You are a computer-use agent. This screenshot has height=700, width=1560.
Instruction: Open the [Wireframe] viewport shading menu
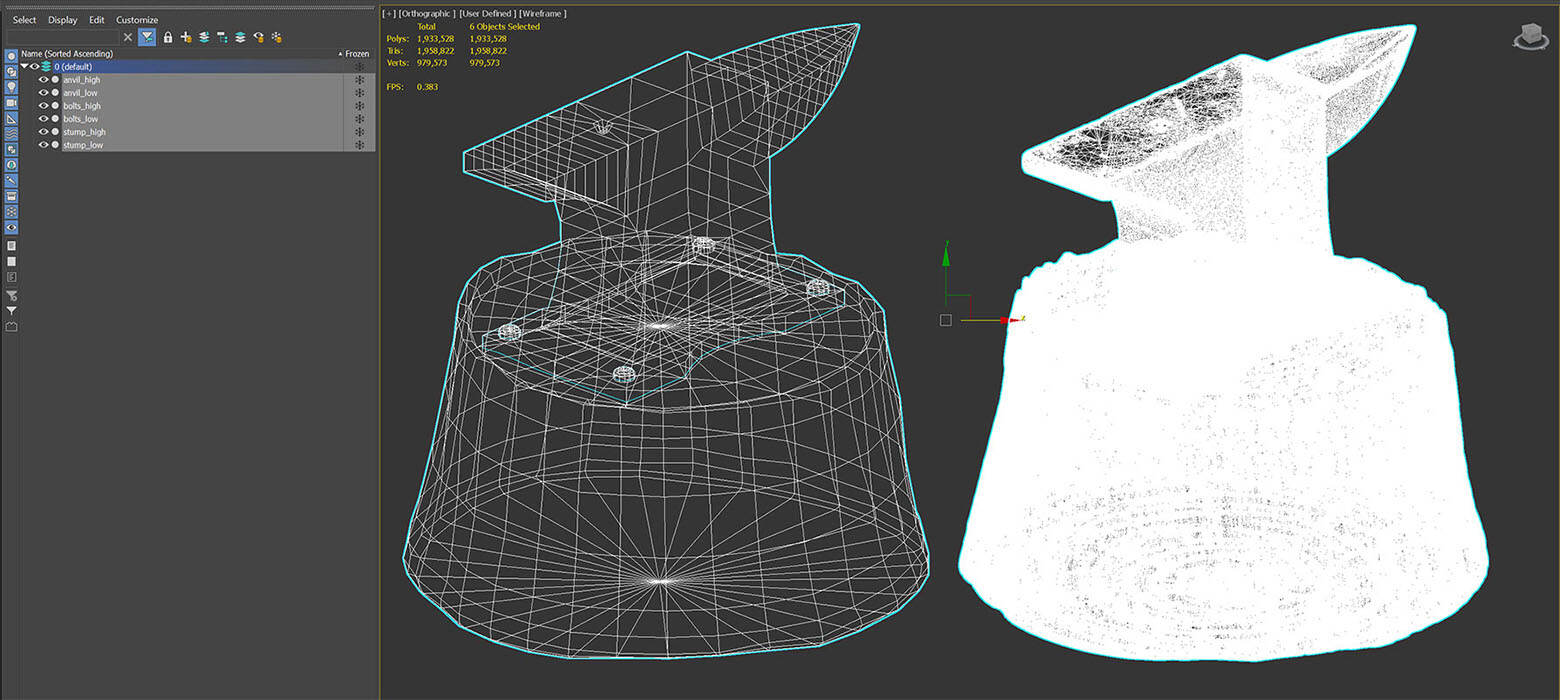(x=543, y=14)
